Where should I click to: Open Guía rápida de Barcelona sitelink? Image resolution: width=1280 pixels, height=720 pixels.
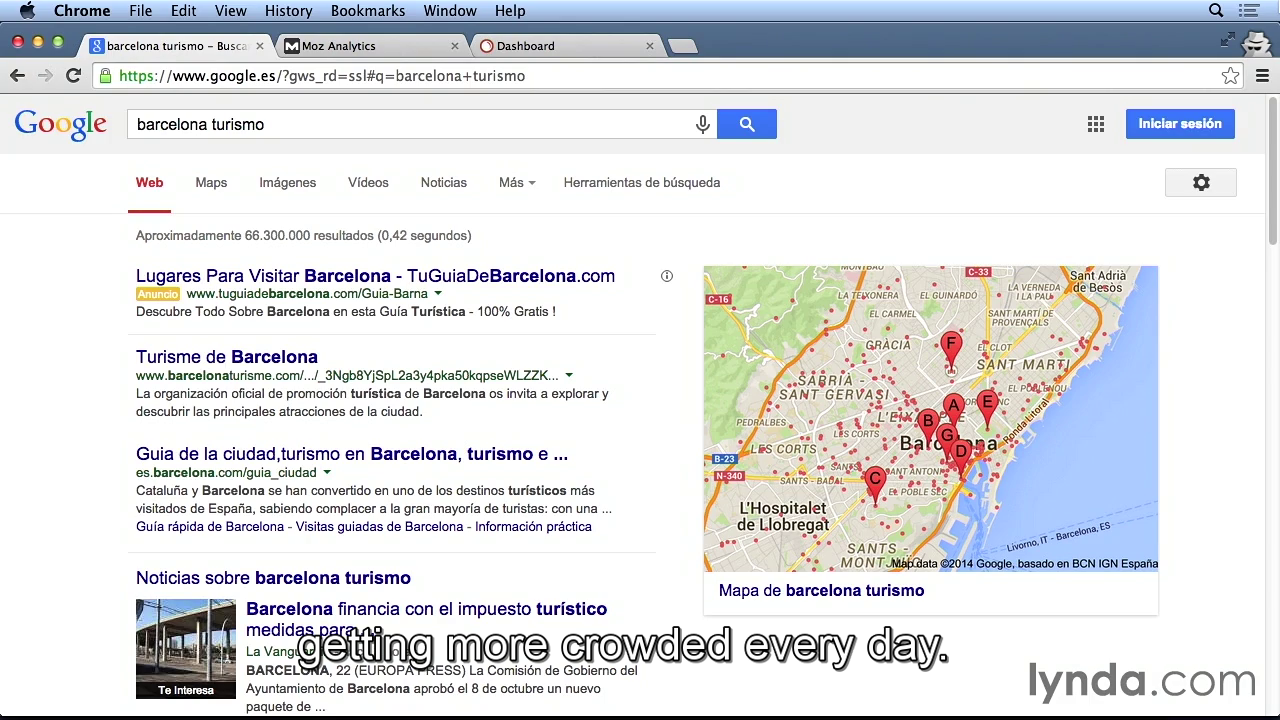(x=210, y=527)
